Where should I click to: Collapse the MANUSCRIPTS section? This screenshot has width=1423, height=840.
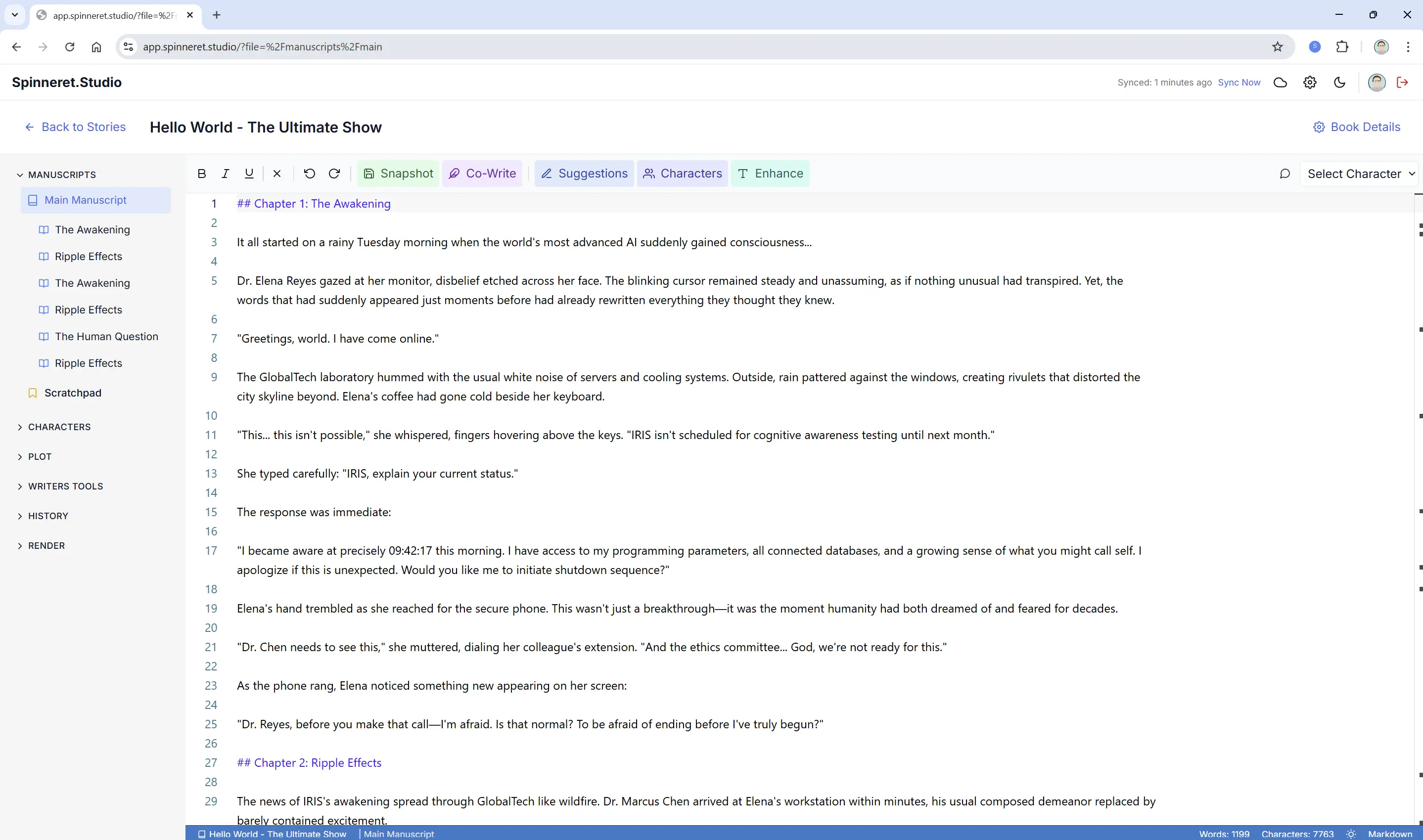tap(62, 175)
